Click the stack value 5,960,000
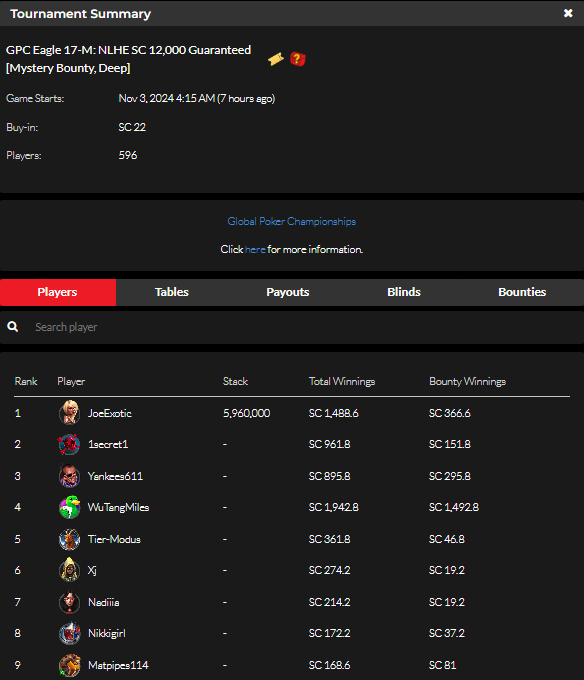The height and width of the screenshot is (680, 584). [x=247, y=413]
